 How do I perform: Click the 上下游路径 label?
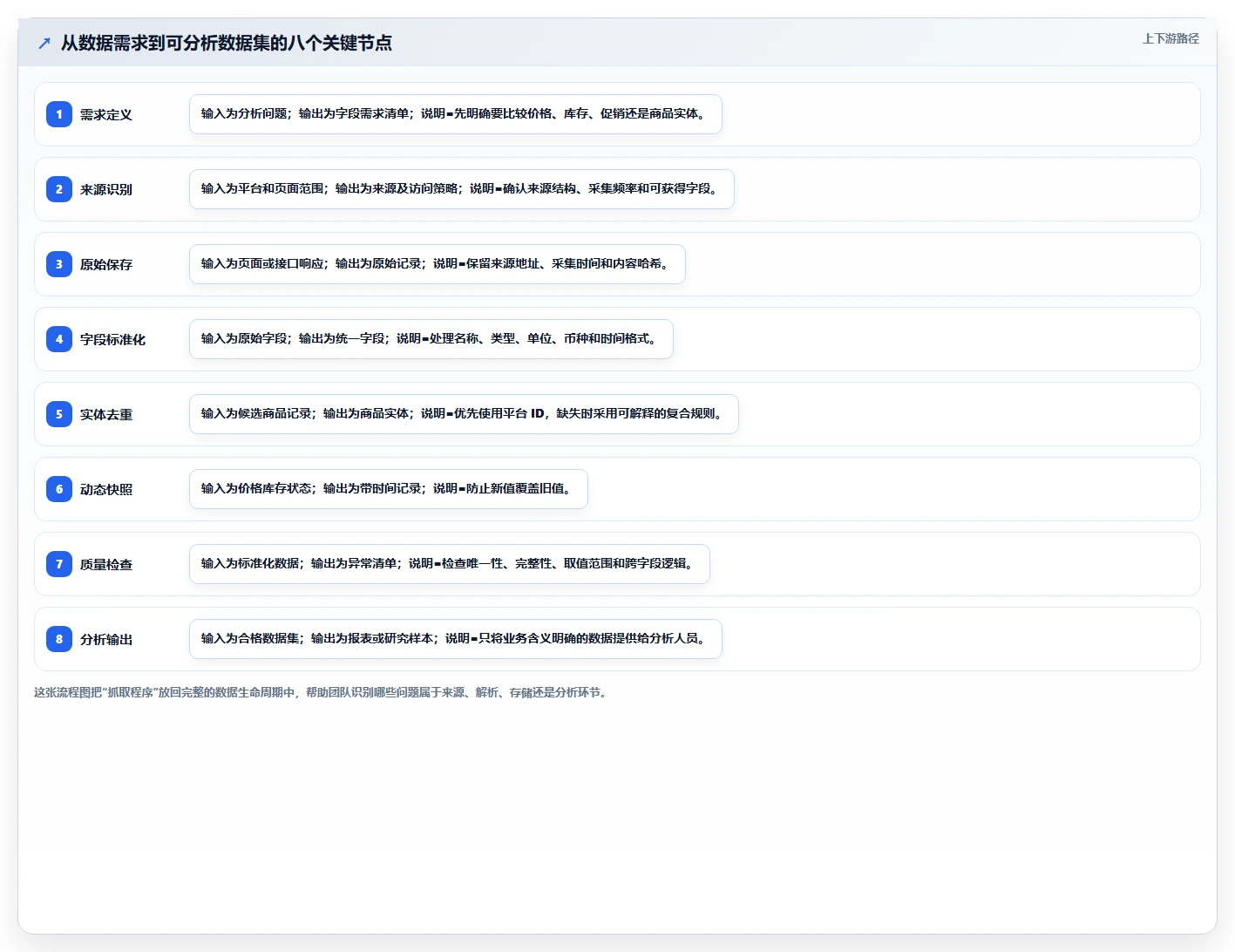point(1171,38)
